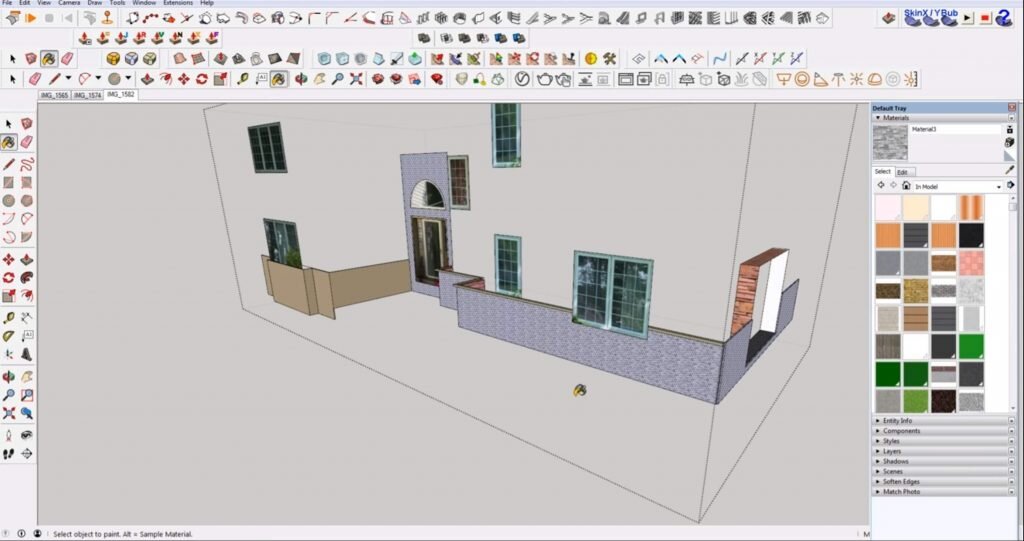Click the orange play arrow toolbar icon
This screenshot has height=541, width=1024.
(30, 18)
